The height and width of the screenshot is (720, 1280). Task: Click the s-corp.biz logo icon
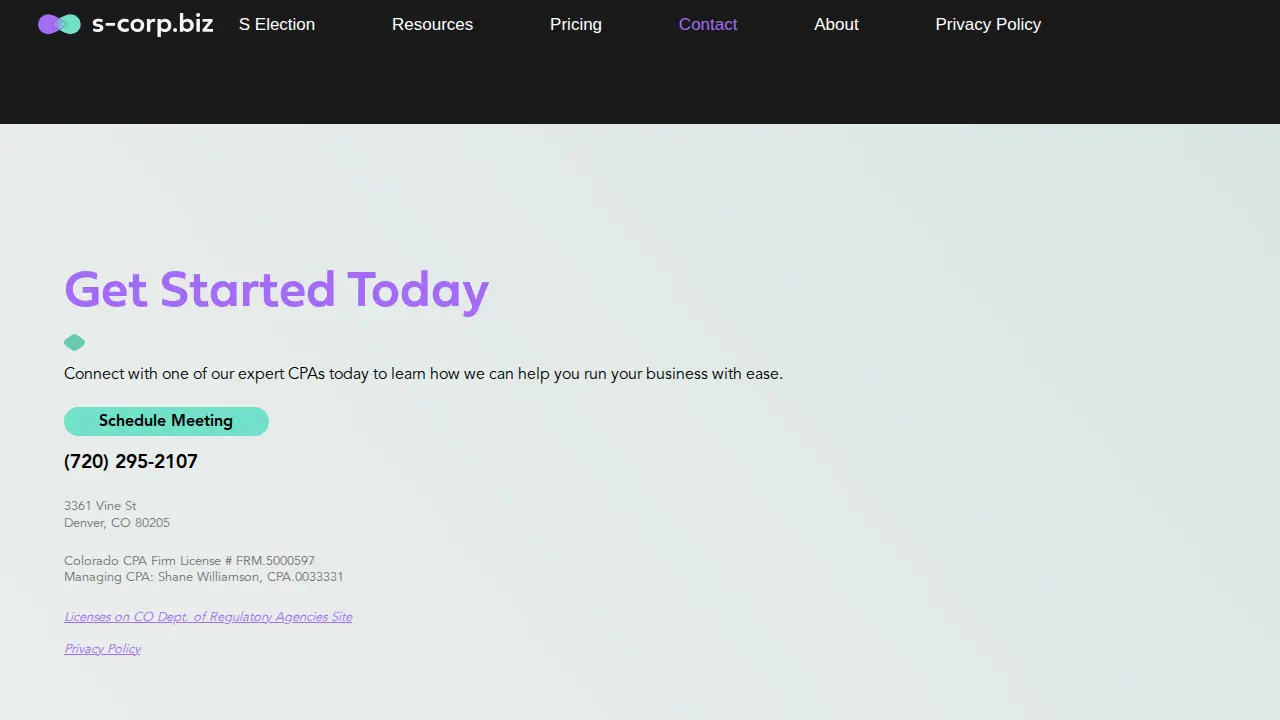click(x=59, y=24)
